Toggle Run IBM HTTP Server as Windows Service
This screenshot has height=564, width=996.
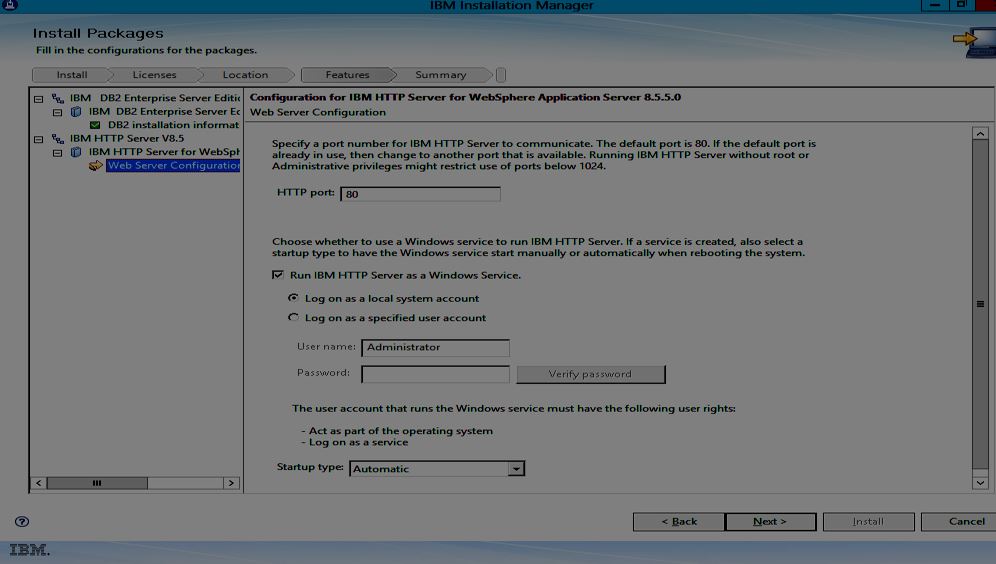click(x=278, y=275)
